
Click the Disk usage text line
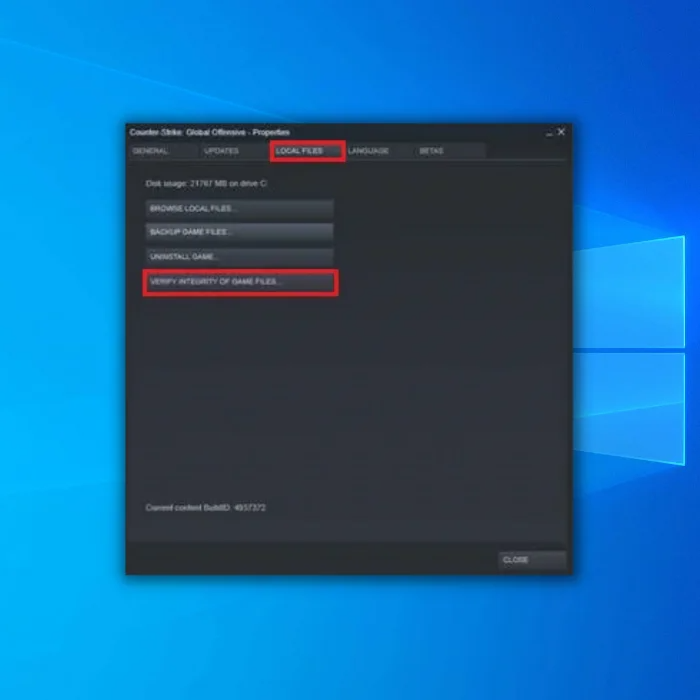[x=206, y=183]
